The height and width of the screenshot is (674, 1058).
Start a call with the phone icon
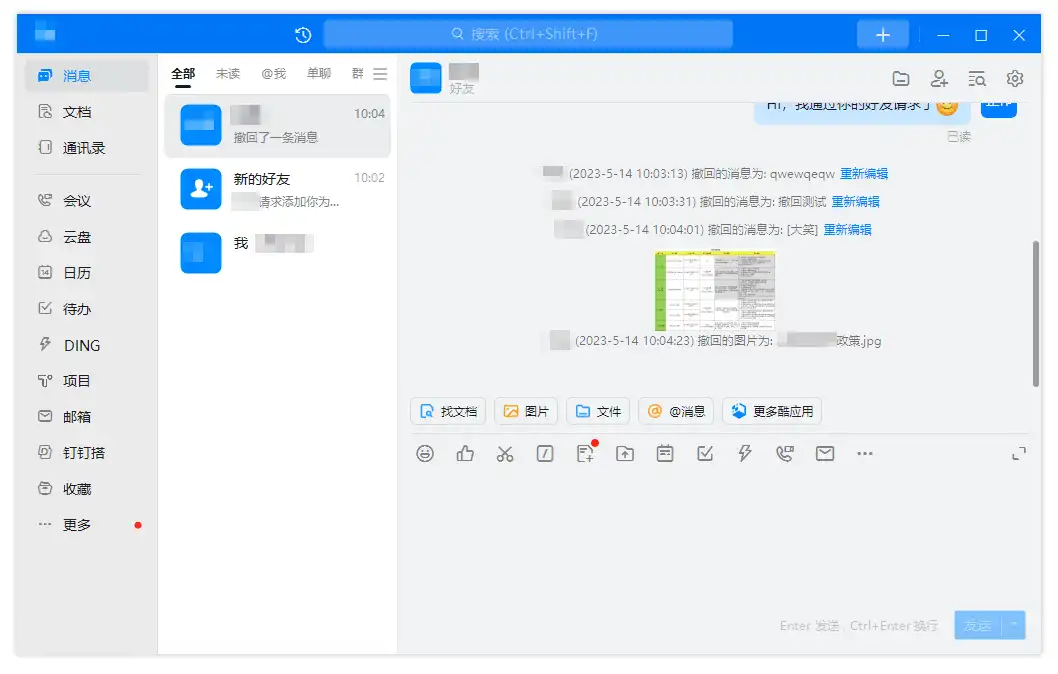pyautogui.click(x=785, y=453)
